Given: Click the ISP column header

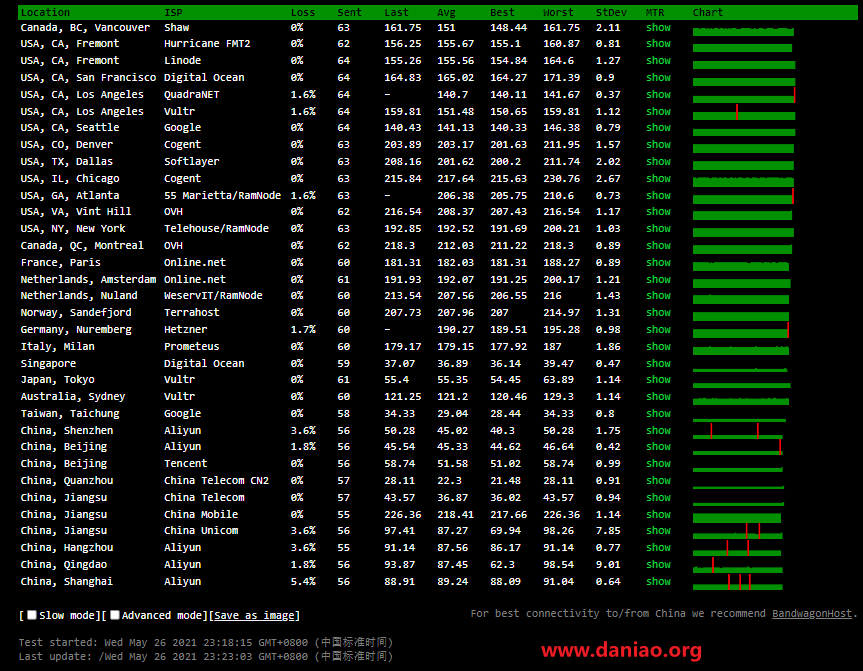Looking at the screenshot, I should (x=173, y=12).
